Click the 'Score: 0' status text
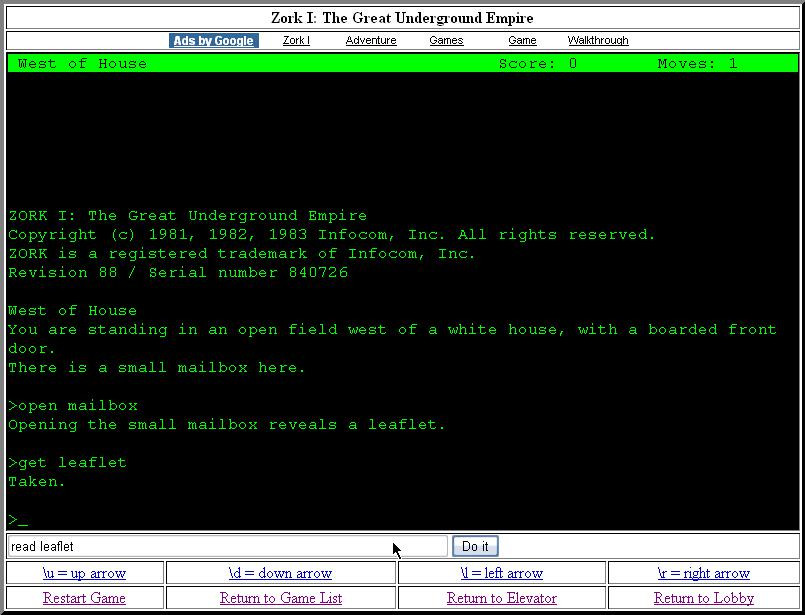The image size is (805, 615). click(538, 64)
